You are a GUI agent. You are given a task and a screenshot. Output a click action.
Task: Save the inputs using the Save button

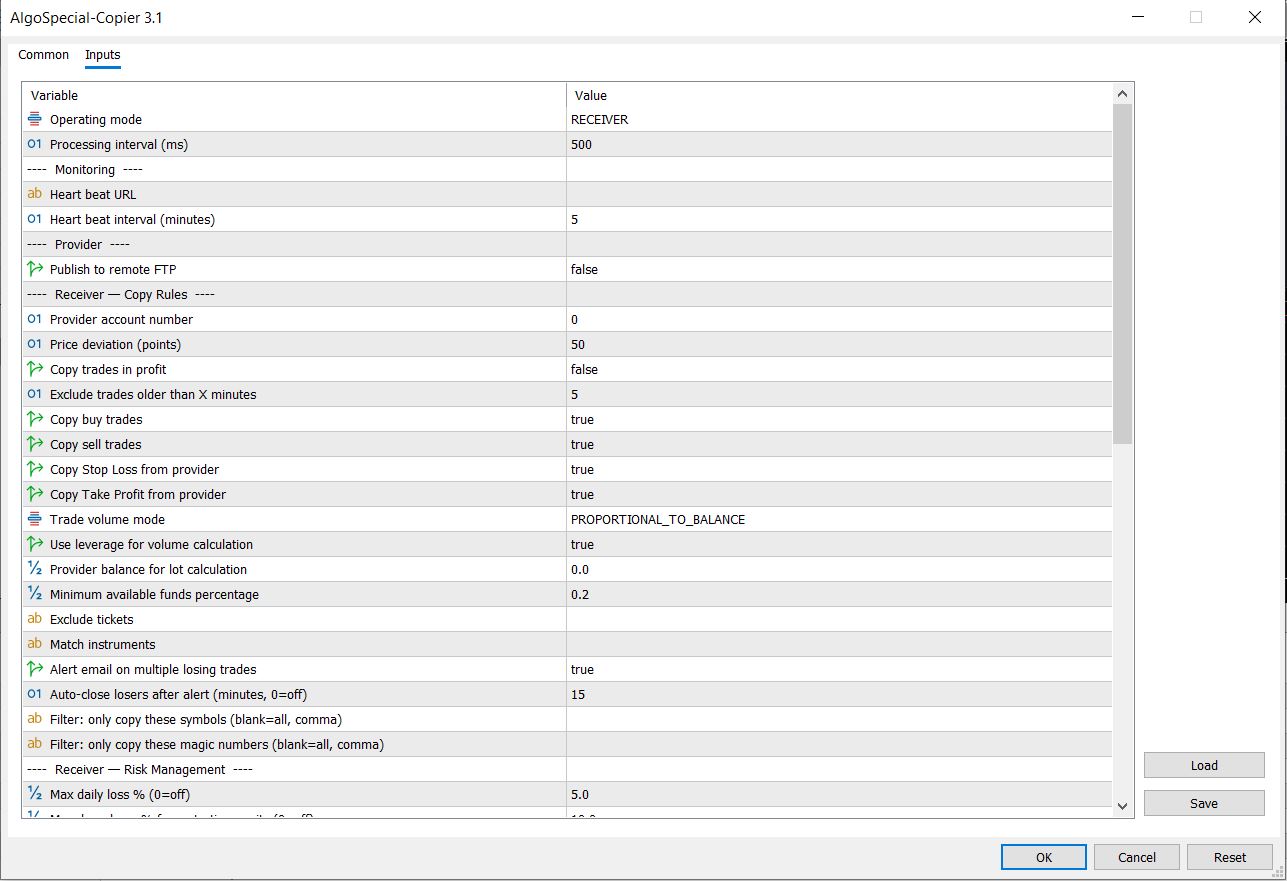1204,804
